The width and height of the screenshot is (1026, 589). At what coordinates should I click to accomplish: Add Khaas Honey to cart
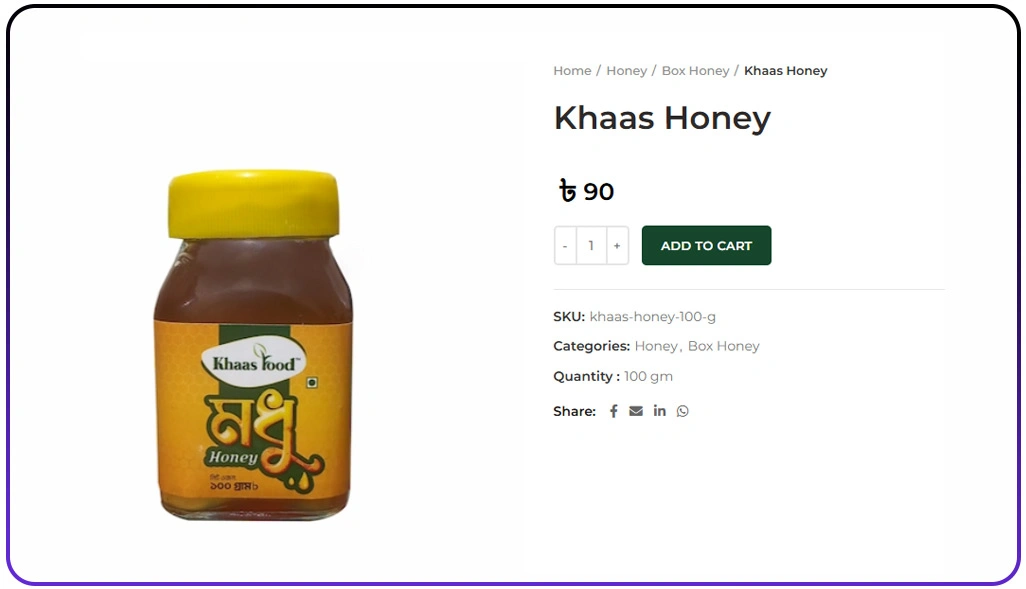pos(706,245)
